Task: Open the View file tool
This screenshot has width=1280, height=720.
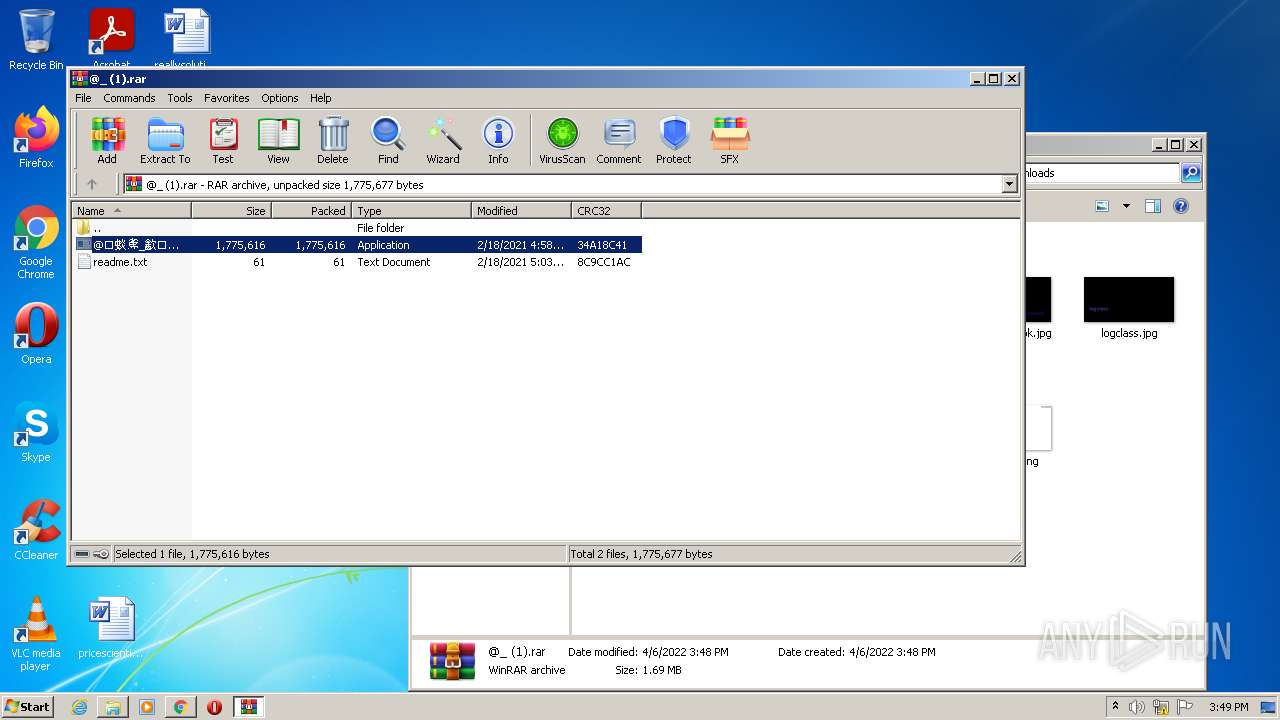Action: (x=278, y=140)
